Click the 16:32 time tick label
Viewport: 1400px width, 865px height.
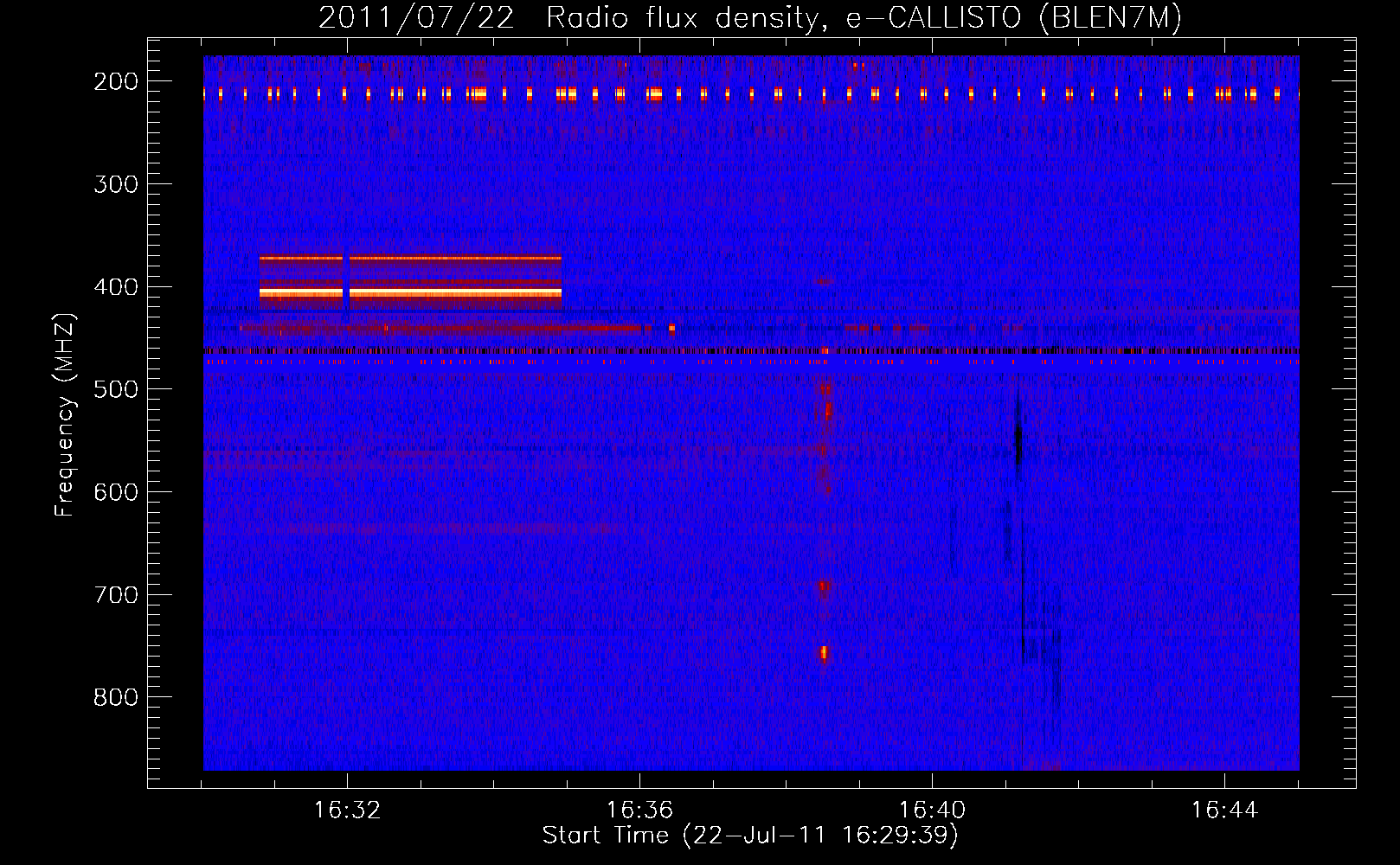347,810
